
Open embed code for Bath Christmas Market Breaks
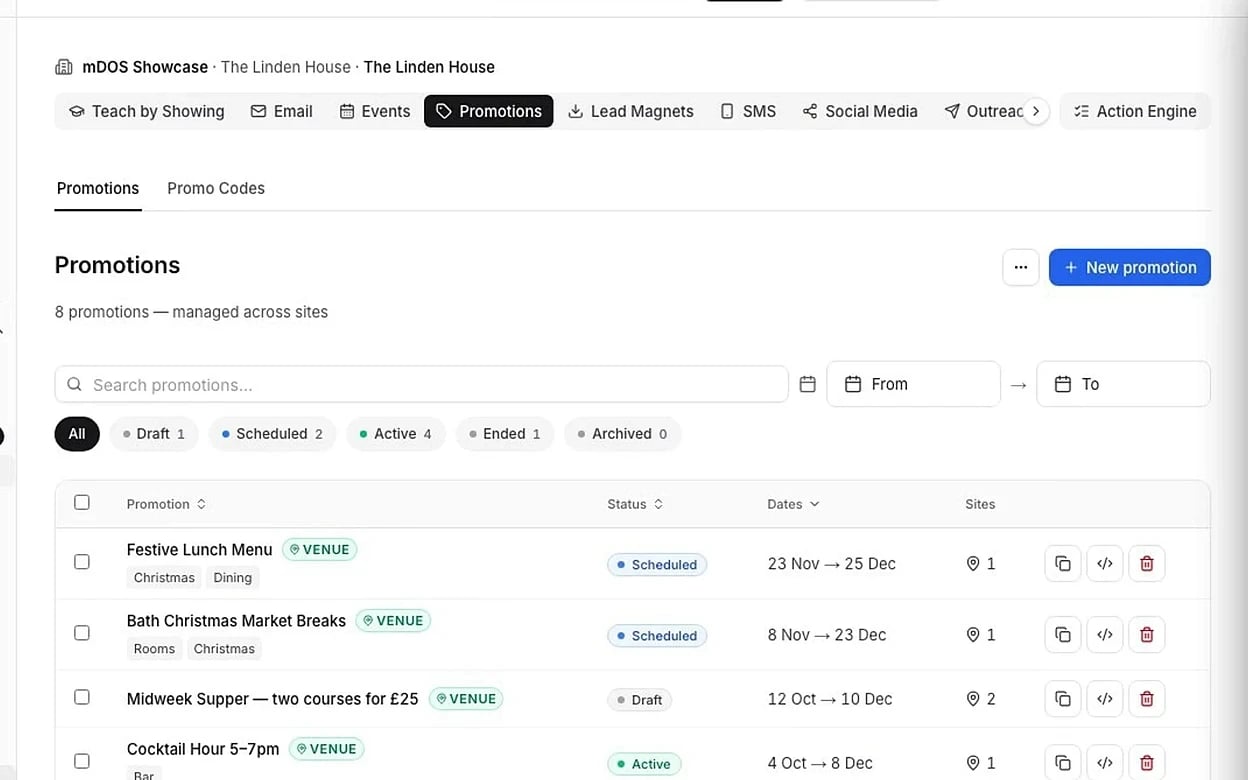[x=1105, y=635]
